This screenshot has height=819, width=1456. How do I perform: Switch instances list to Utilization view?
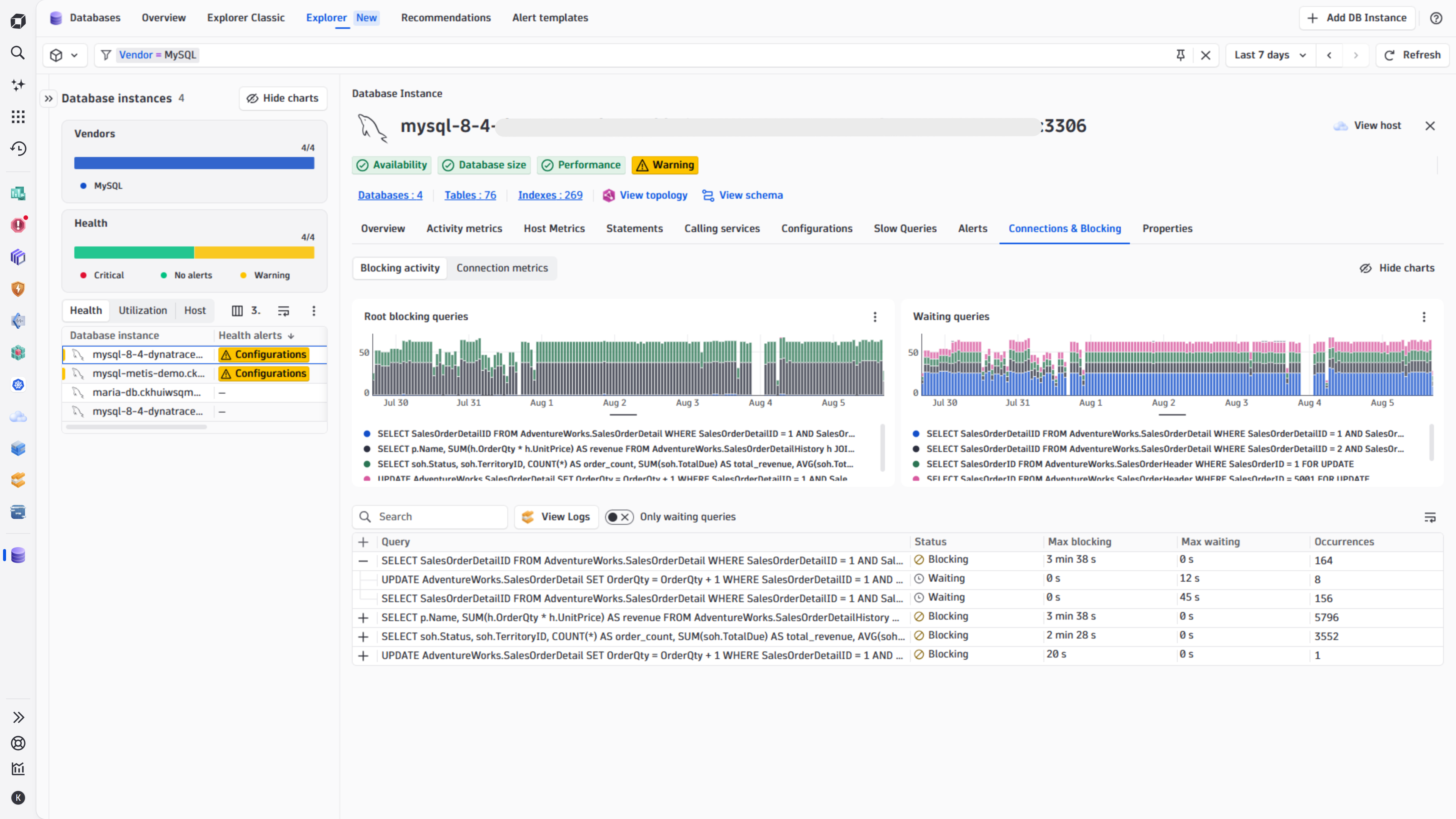(x=143, y=310)
